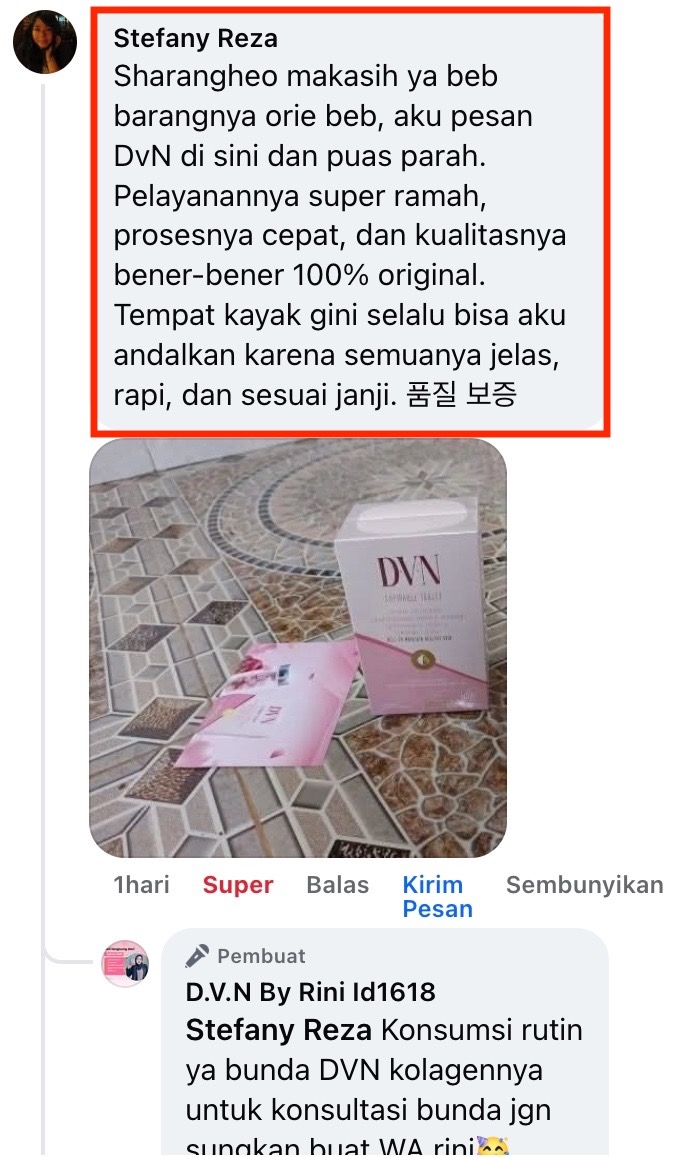Screen dimensions: 675x1157
Task: Click the DVN box in the photo
Action: point(412,605)
